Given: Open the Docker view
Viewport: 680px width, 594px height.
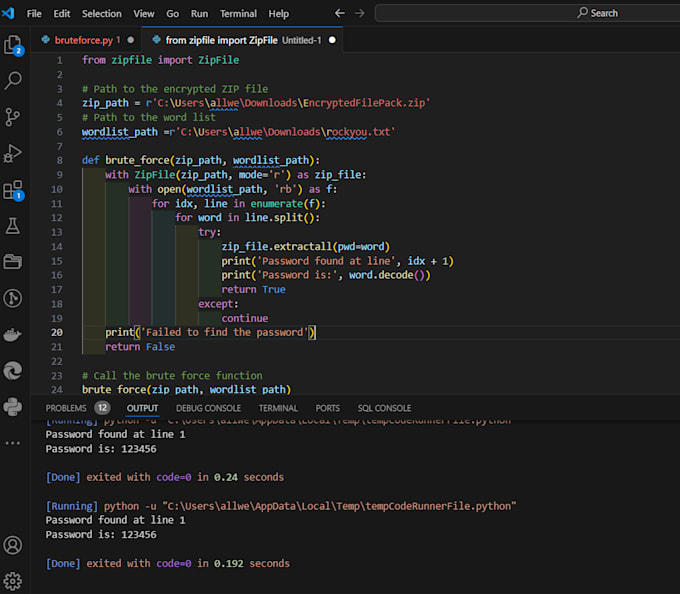Looking at the screenshot, I should point(13,334).
